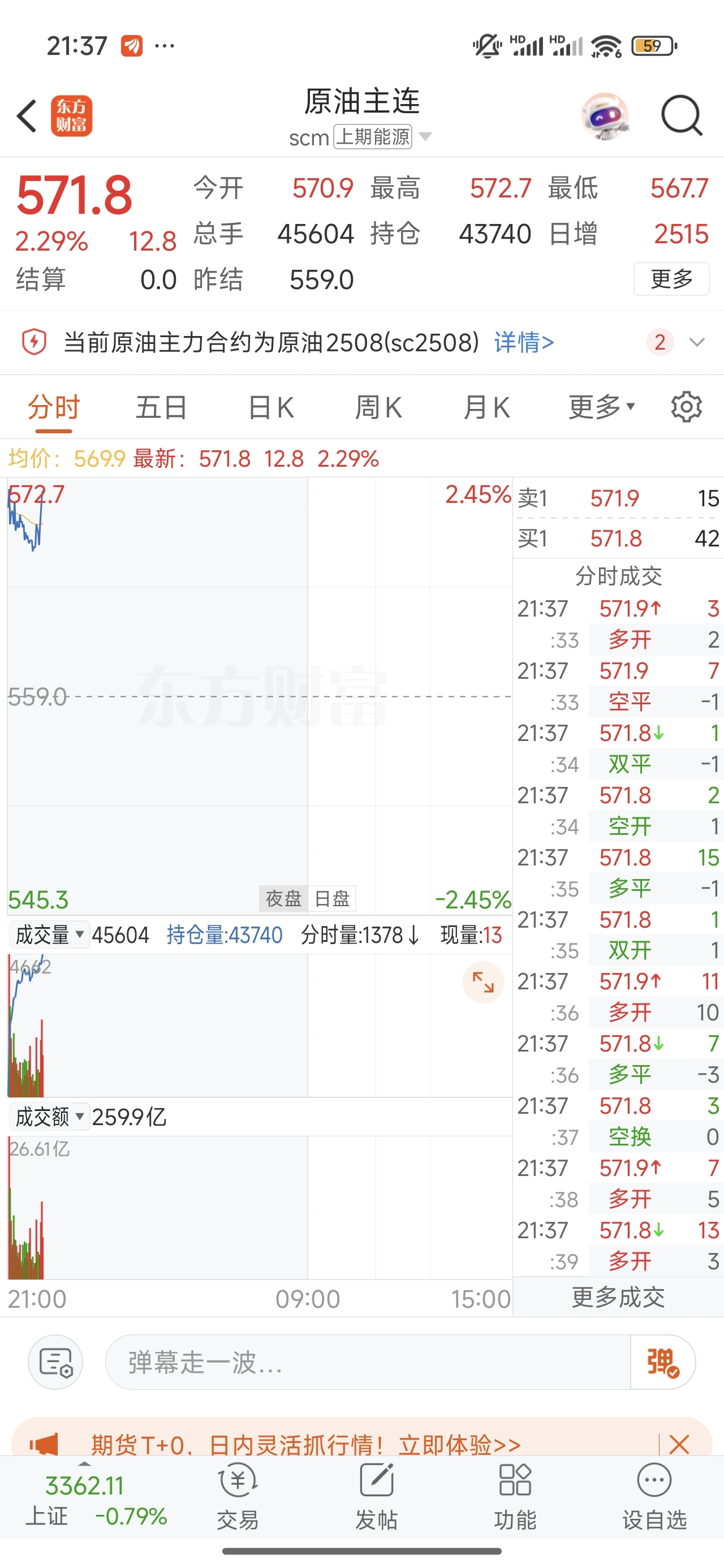
Task: Toggle the 弹 danmaku switch
Action: 662,1362
